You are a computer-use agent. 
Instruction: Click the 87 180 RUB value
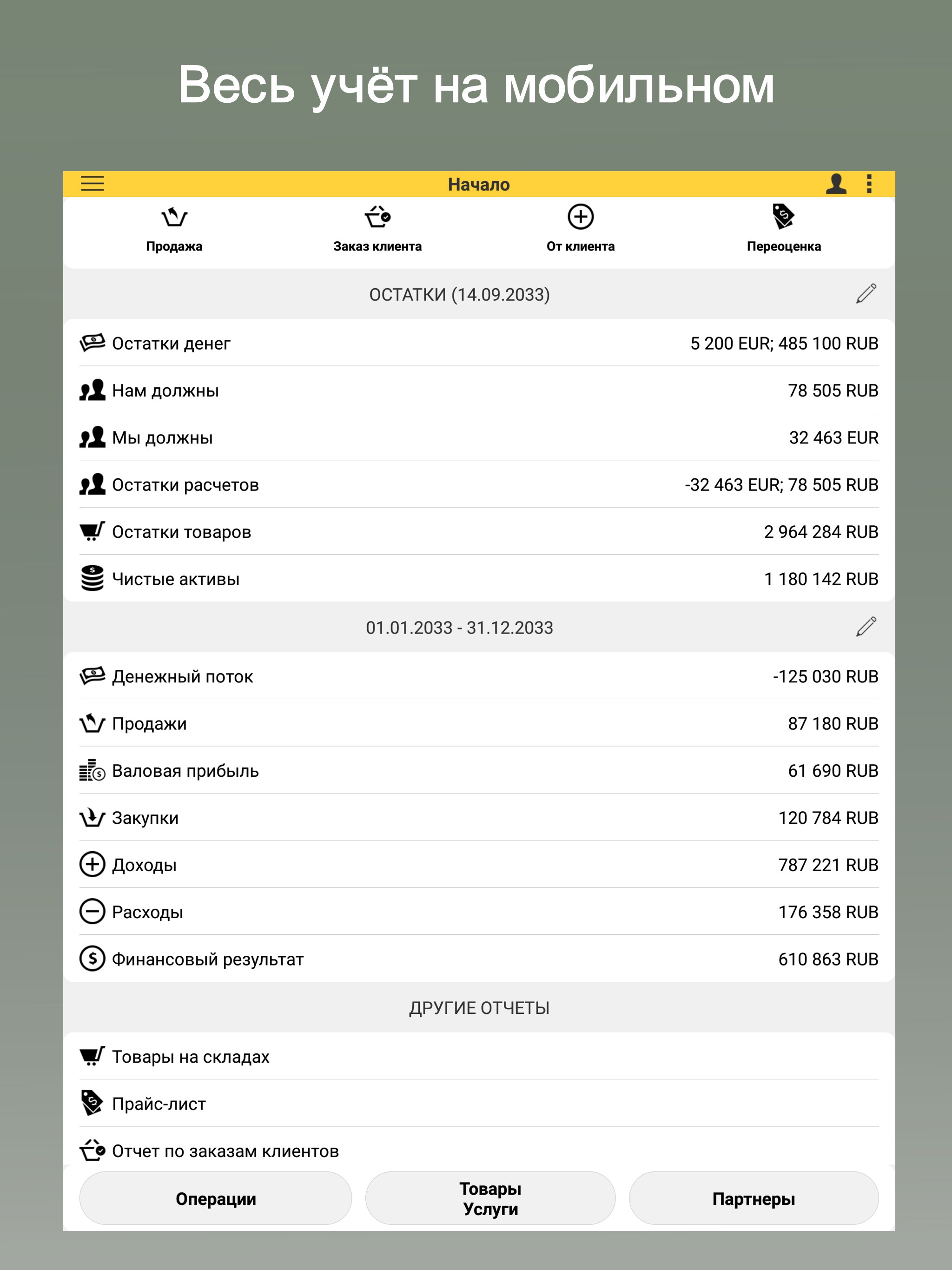pos(833,723)
